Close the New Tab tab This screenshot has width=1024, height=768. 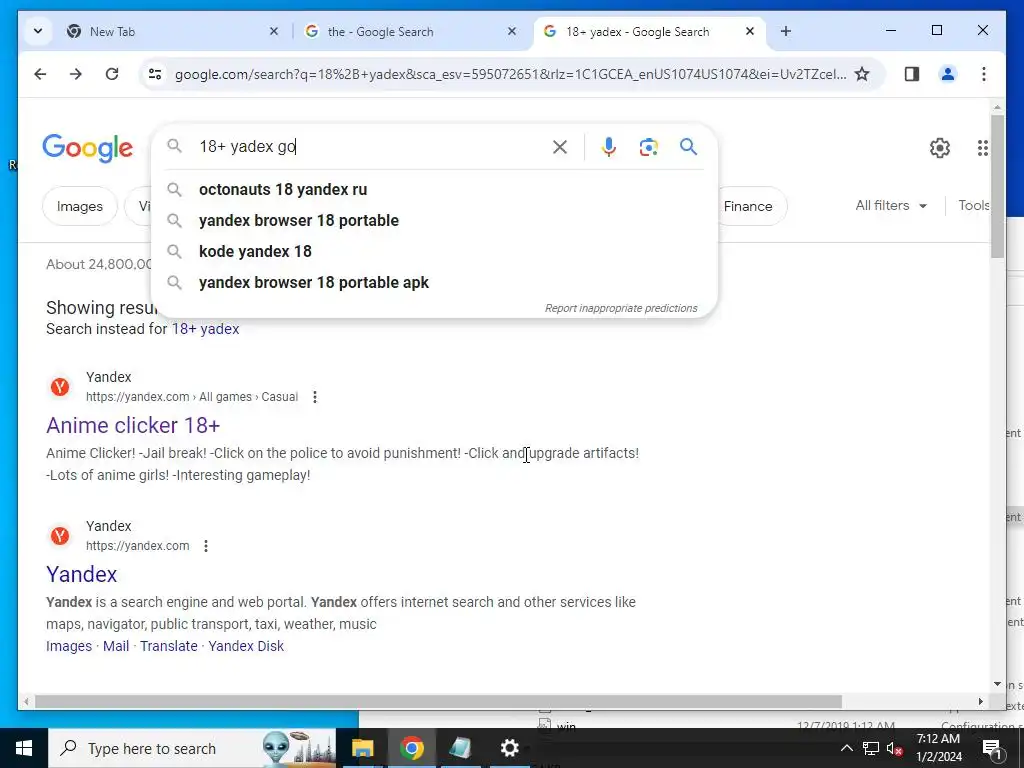point(274,31)
